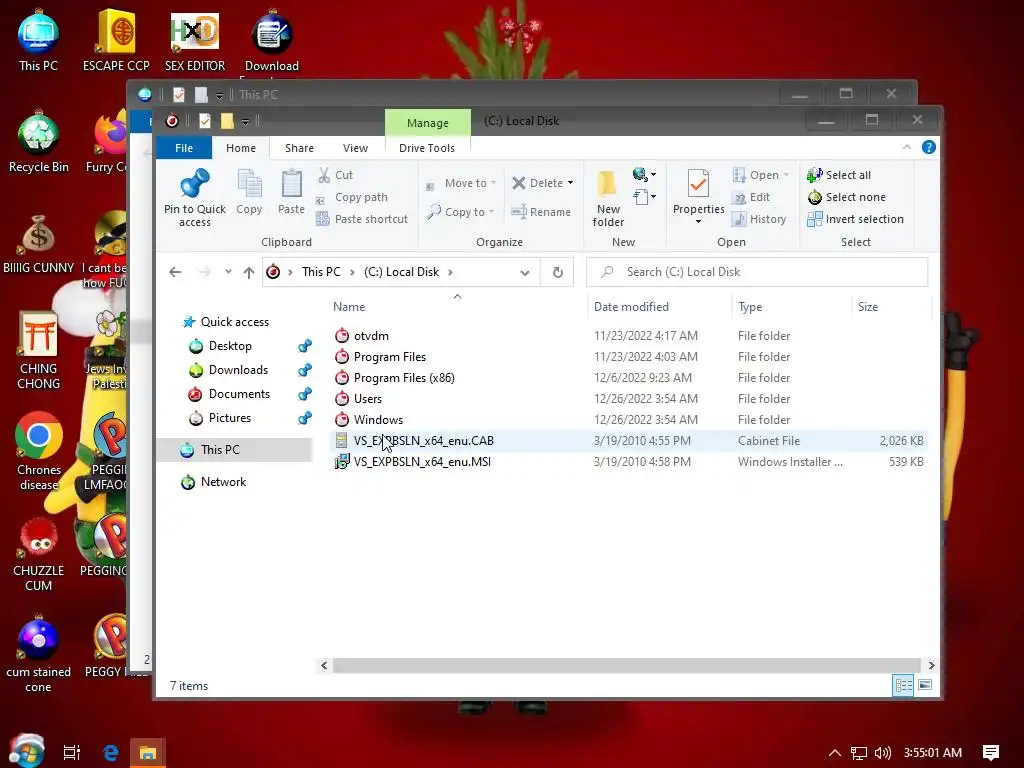Click This PC in the address breadcrumb
The image size is (1024, 768).
(x=321, y=272)
